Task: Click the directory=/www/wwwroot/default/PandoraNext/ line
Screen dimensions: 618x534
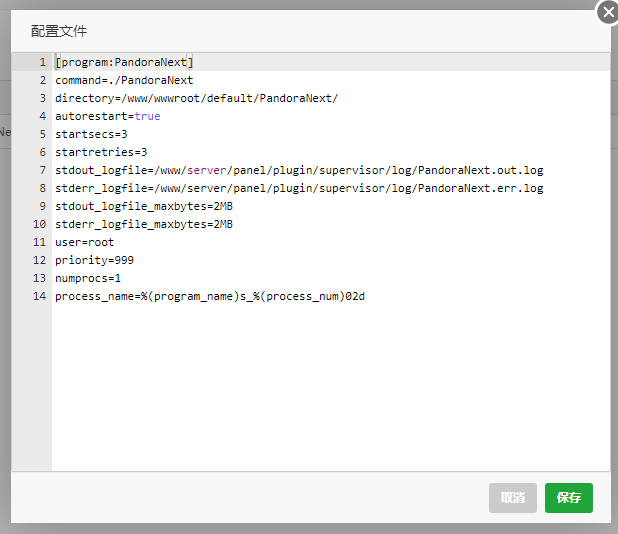Action: pos(197,98)
